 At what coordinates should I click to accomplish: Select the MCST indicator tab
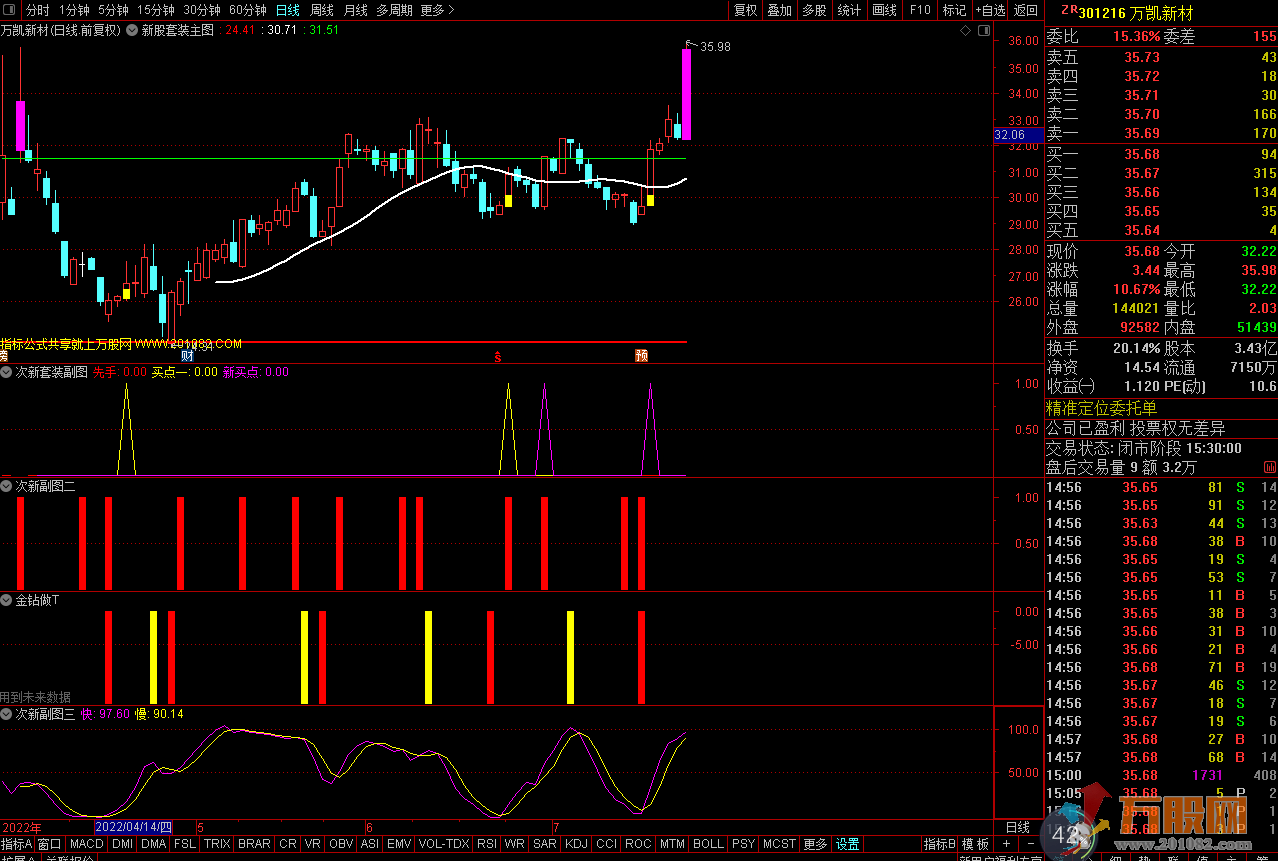click(x=780, y=844)
